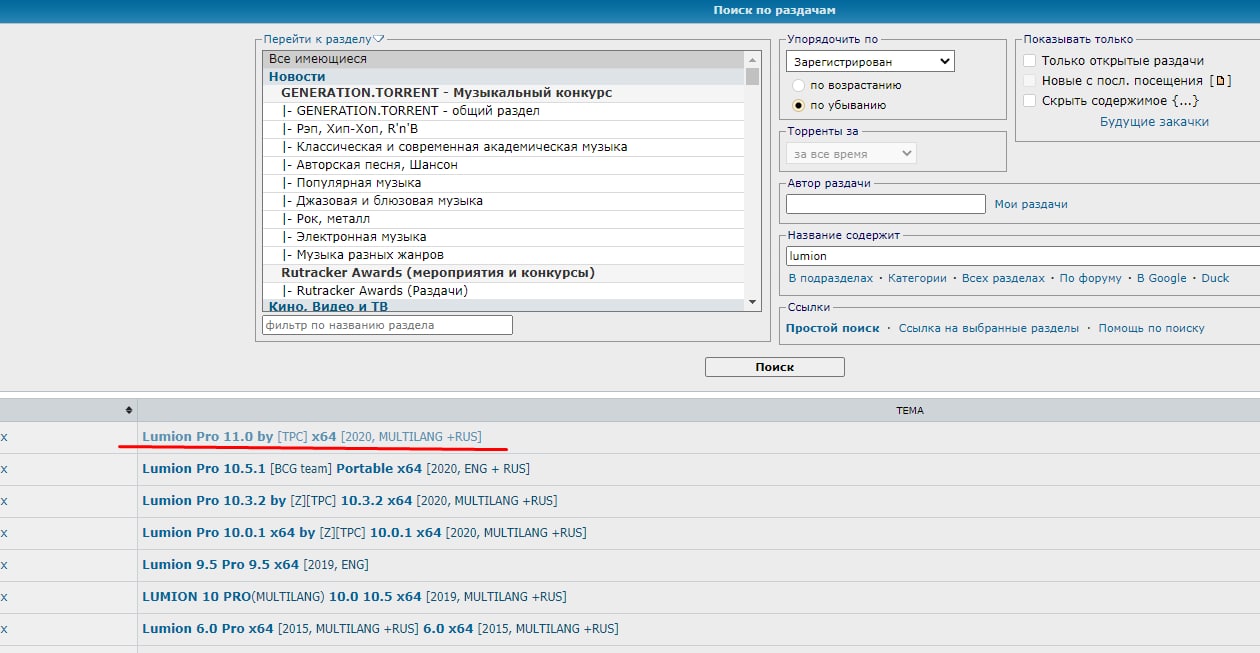The height and width of the screenshot is (653, 1260).
Task: Select по убыванию radio button
Action: click(x=798, y=105)
